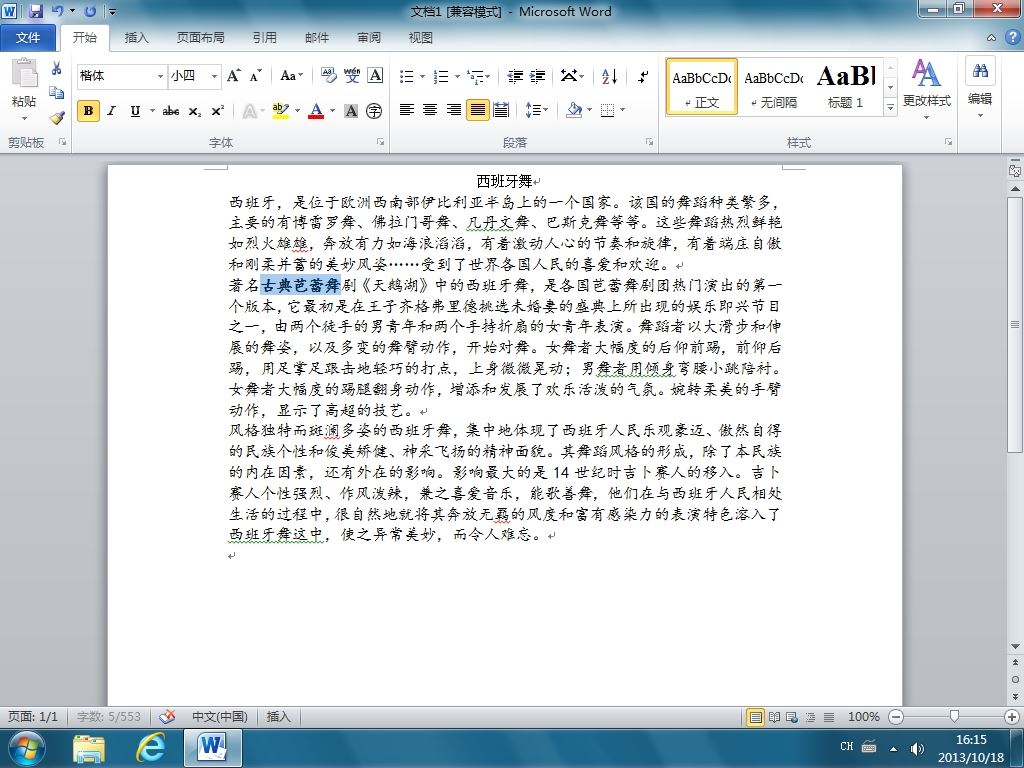Center align text with center icon
This screenshot has height=768, width=1024.
tap(430, 110)
